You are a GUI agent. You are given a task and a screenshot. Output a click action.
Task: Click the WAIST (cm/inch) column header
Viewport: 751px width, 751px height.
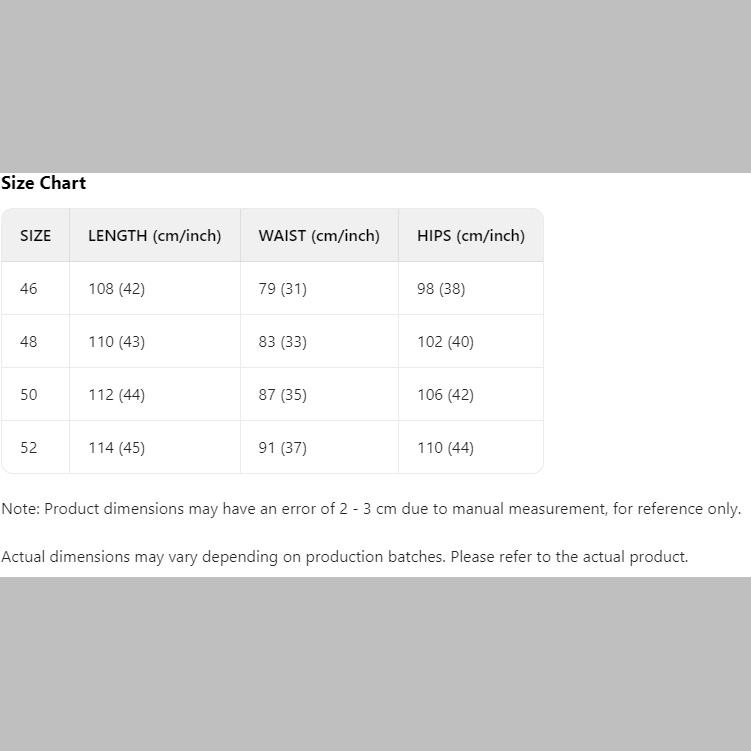[x=319, y=236]
